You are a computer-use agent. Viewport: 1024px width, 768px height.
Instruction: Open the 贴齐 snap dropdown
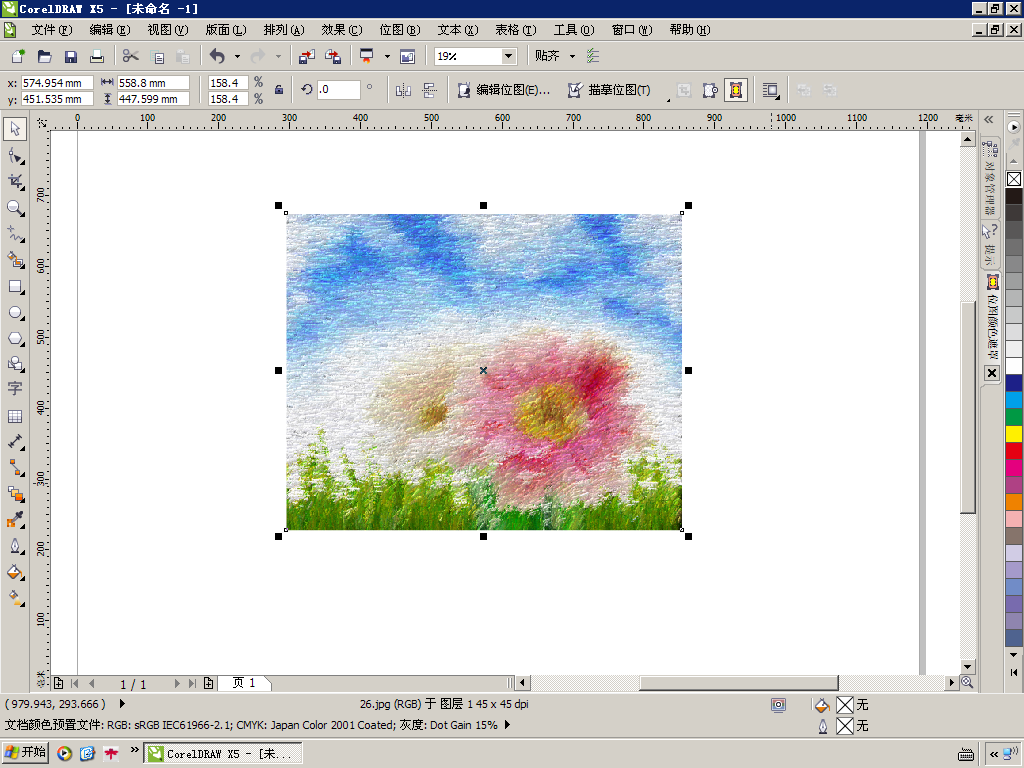[573, 56]
